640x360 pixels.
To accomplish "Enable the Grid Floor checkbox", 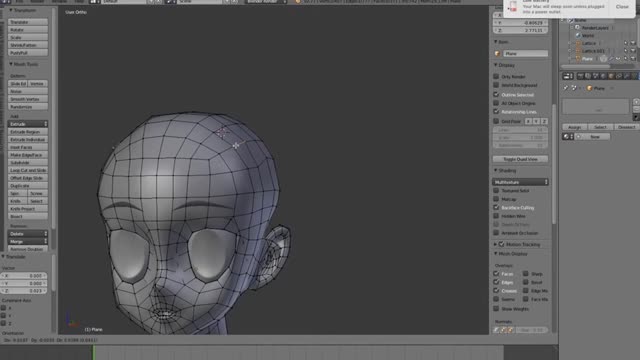I will coord(496,121).
